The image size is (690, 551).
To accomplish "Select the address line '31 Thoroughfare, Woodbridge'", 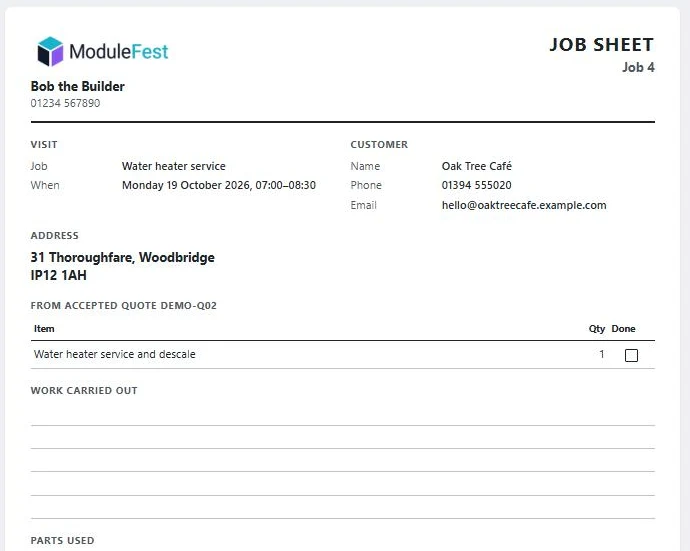I will (x=123, y=257).
